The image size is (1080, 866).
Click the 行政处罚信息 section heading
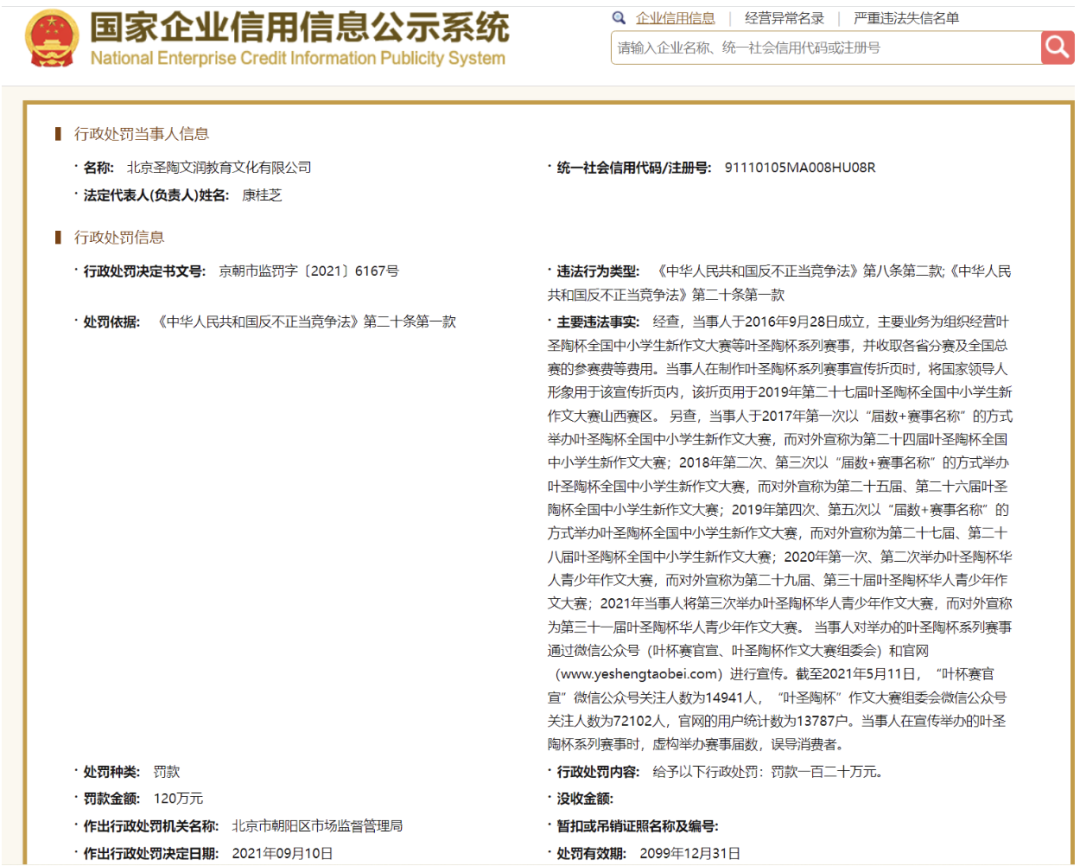click(119, 238)
